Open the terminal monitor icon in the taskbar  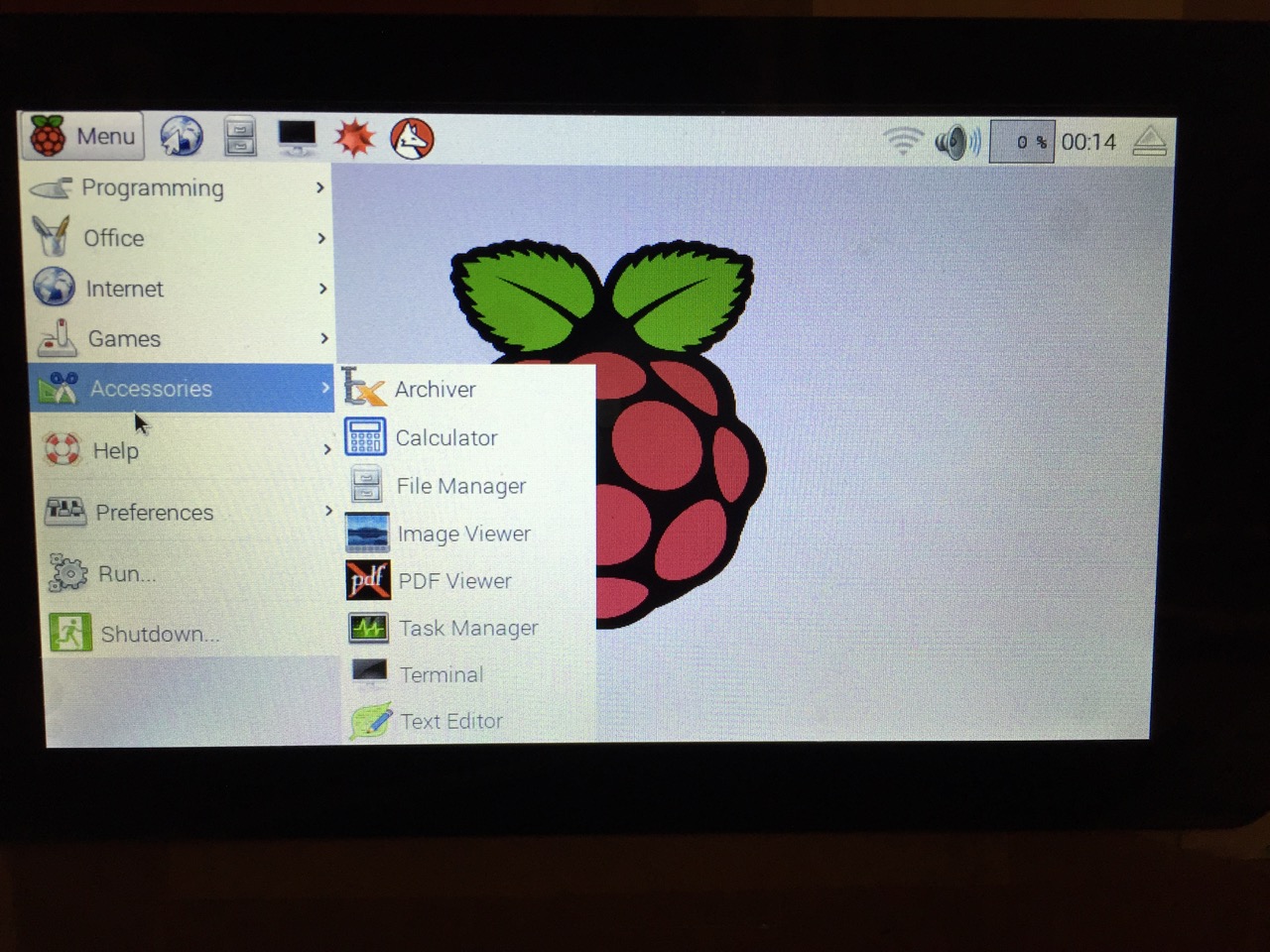pyautogui.click(x=297, y=137)
